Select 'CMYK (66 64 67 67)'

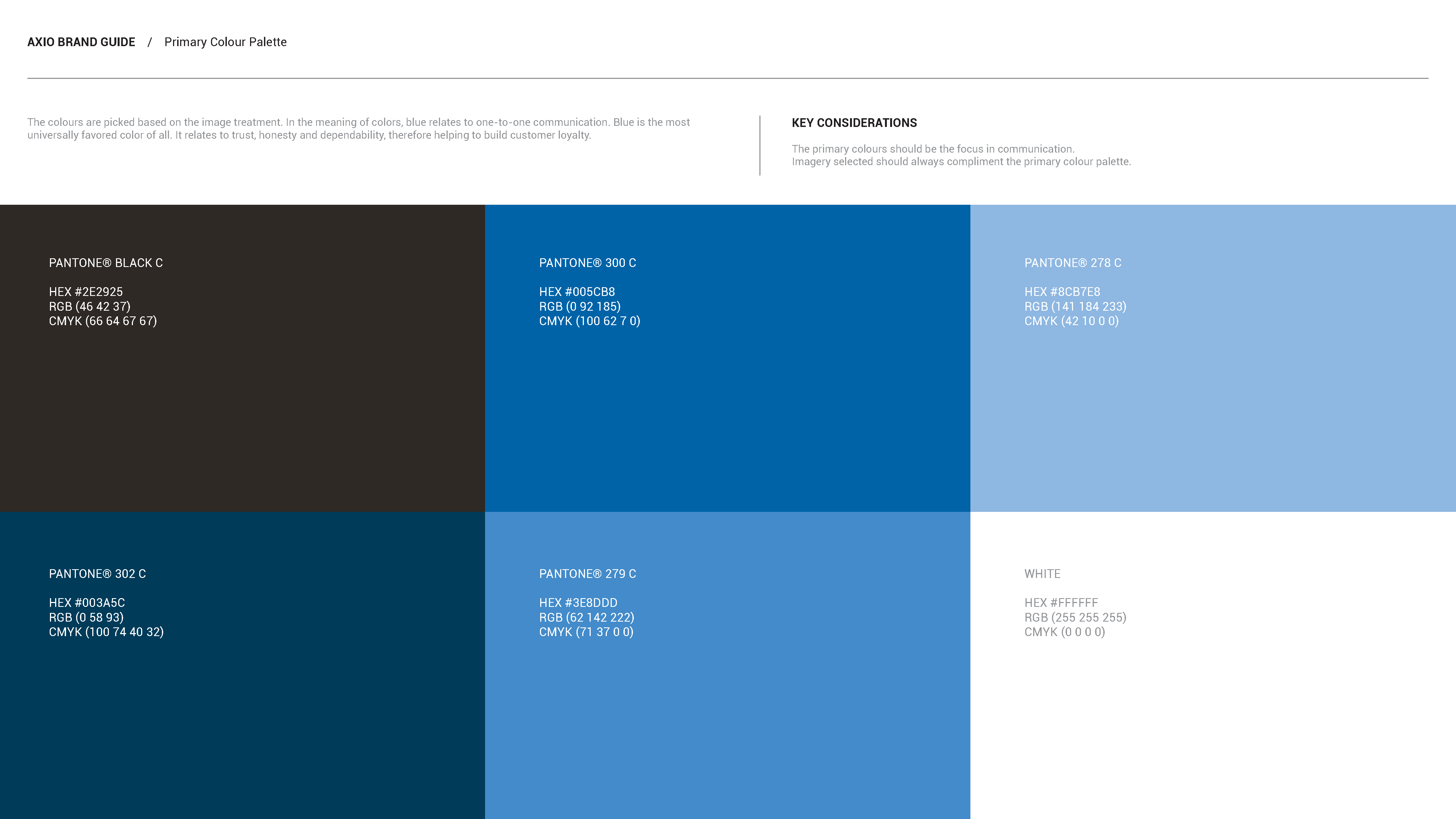click(x=103, y=321)
